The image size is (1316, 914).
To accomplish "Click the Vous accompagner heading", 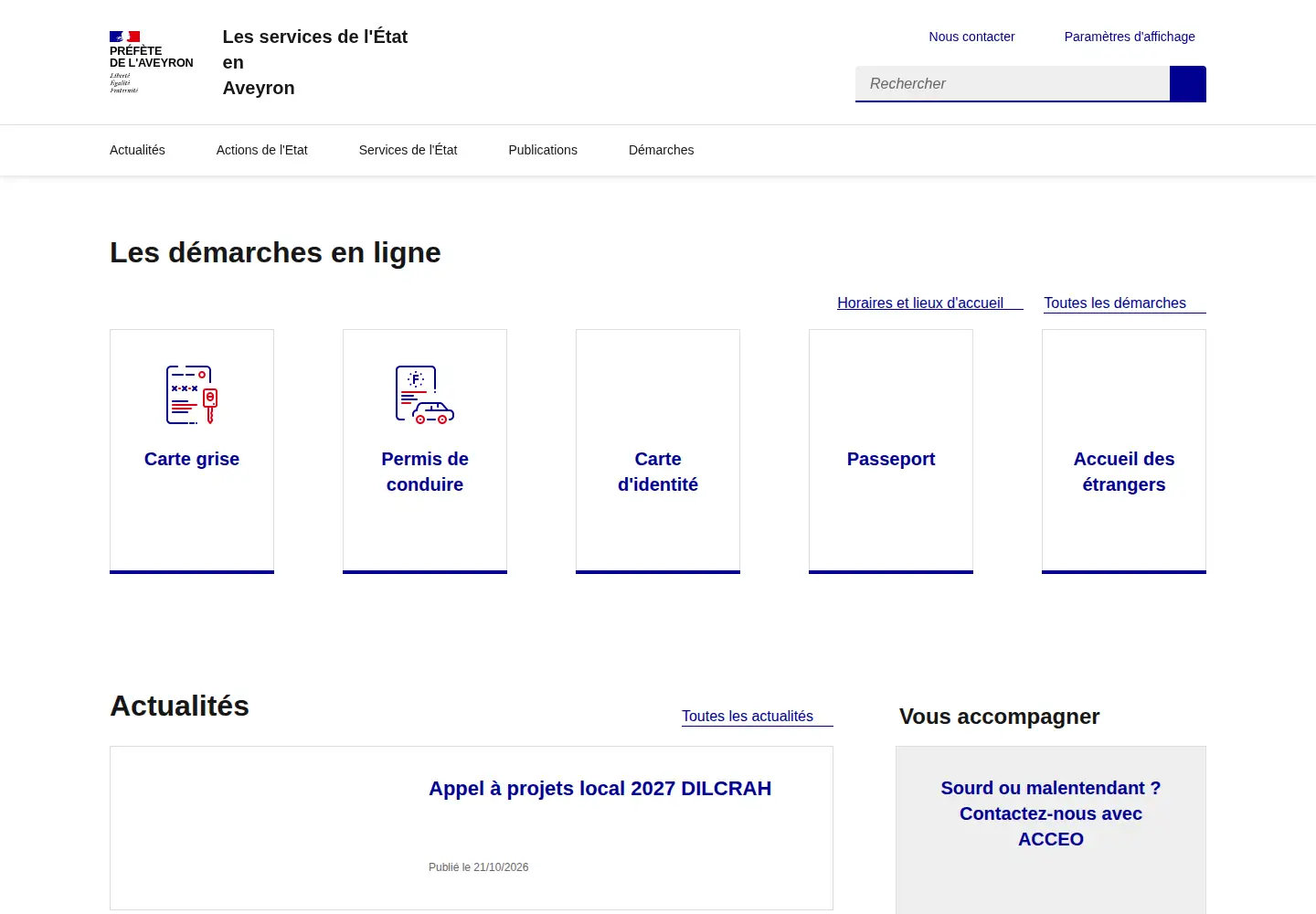I will [1000, 717].
